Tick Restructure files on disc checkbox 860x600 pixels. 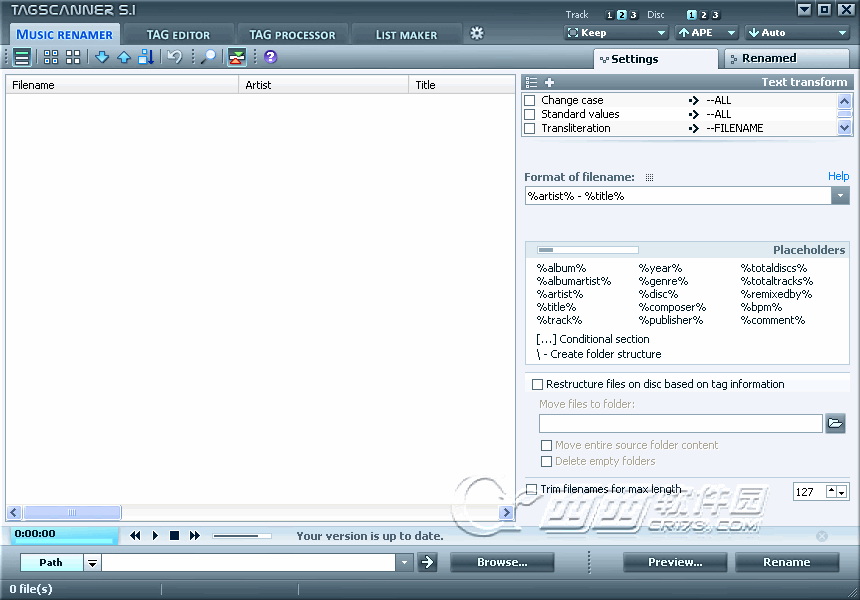pos(537,384)
